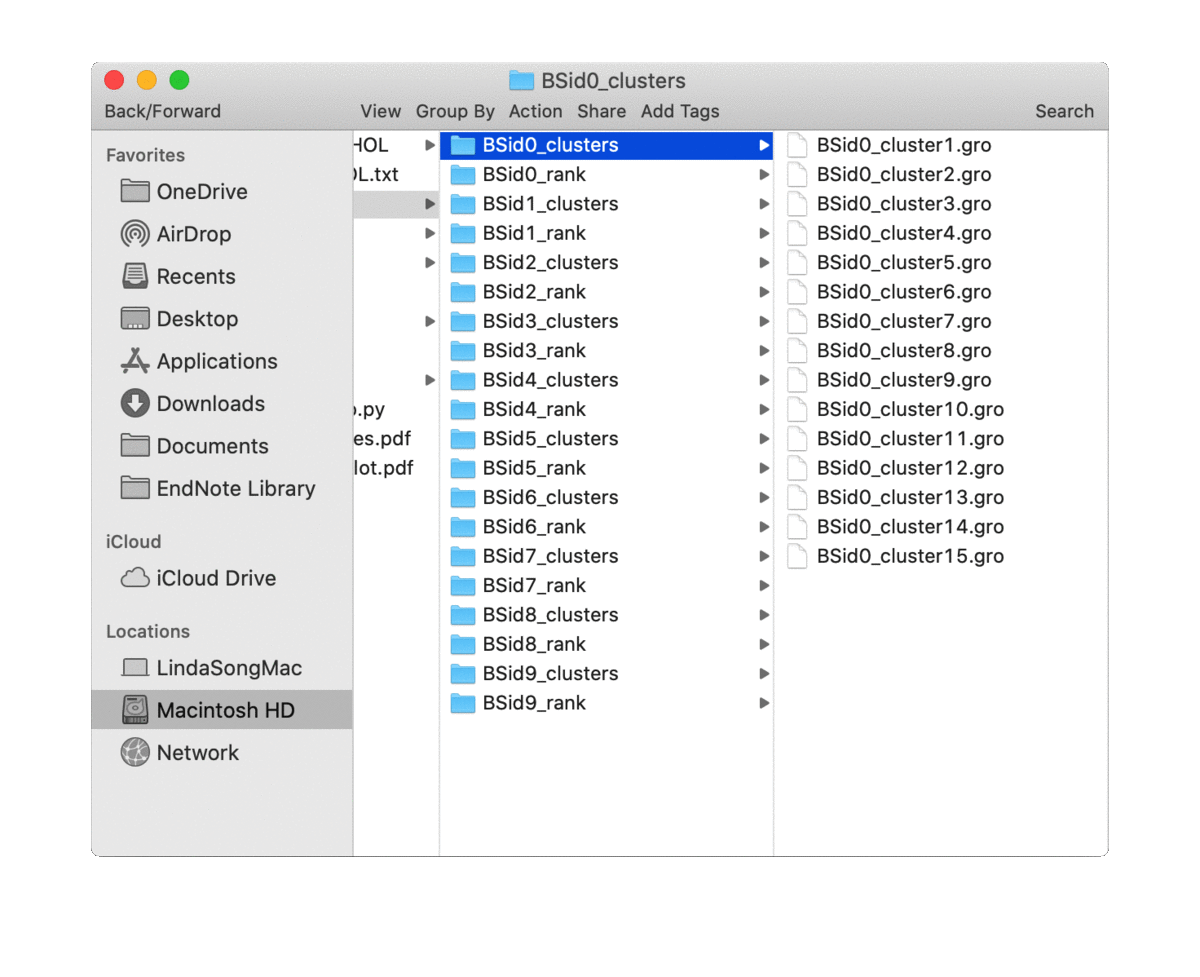
Task: Open OneDrive folder icon in sidebar
Action: click(134, 191)
